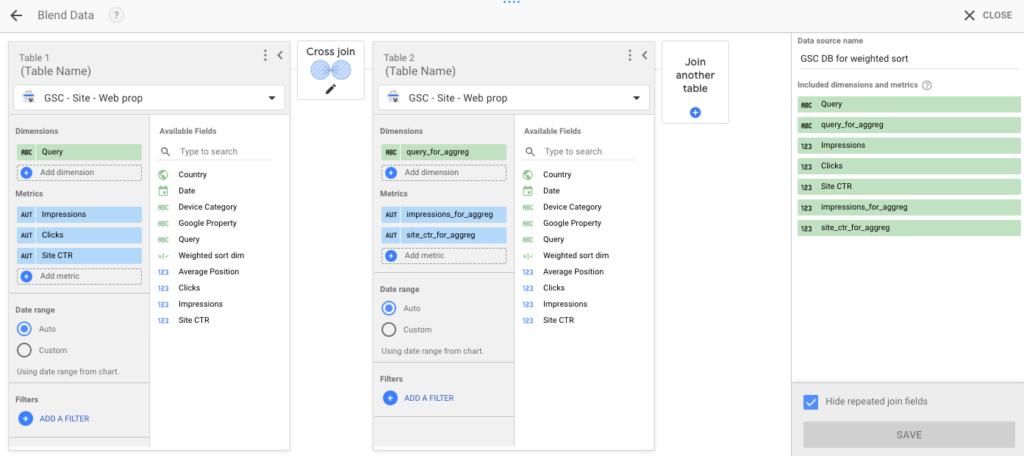
Task: Click ABC type icon on query_for_aggreg dimension
Action: click(x=391, y=152)
